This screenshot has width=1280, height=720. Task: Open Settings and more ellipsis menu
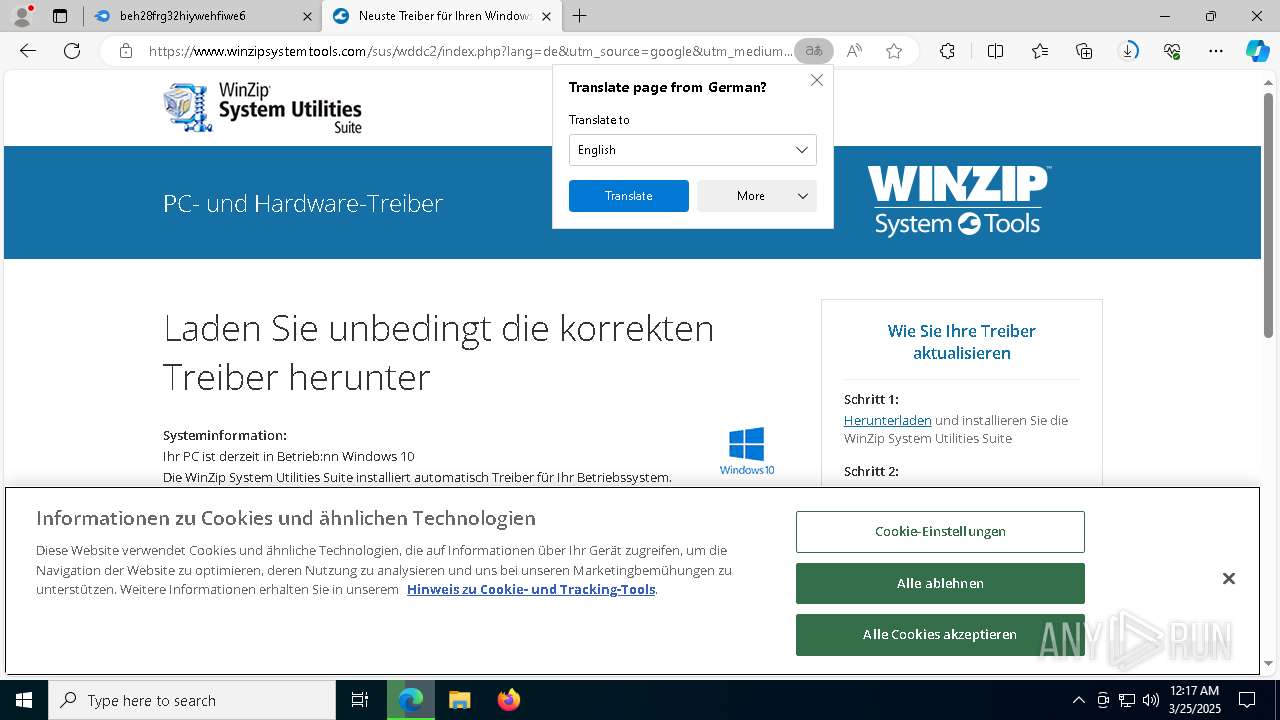1216,51
